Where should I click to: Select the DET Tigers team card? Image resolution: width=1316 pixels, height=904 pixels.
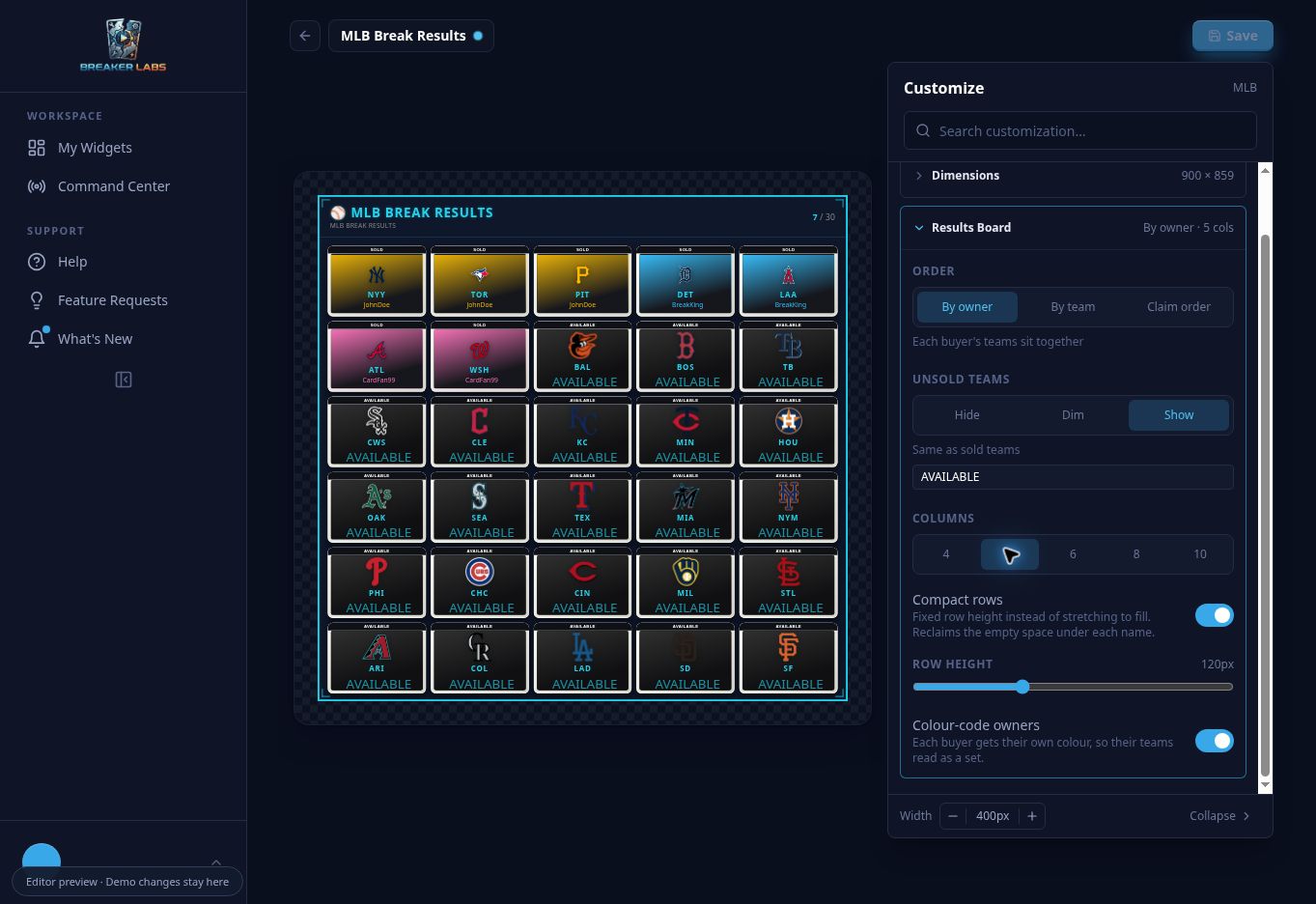pos(686,280)
